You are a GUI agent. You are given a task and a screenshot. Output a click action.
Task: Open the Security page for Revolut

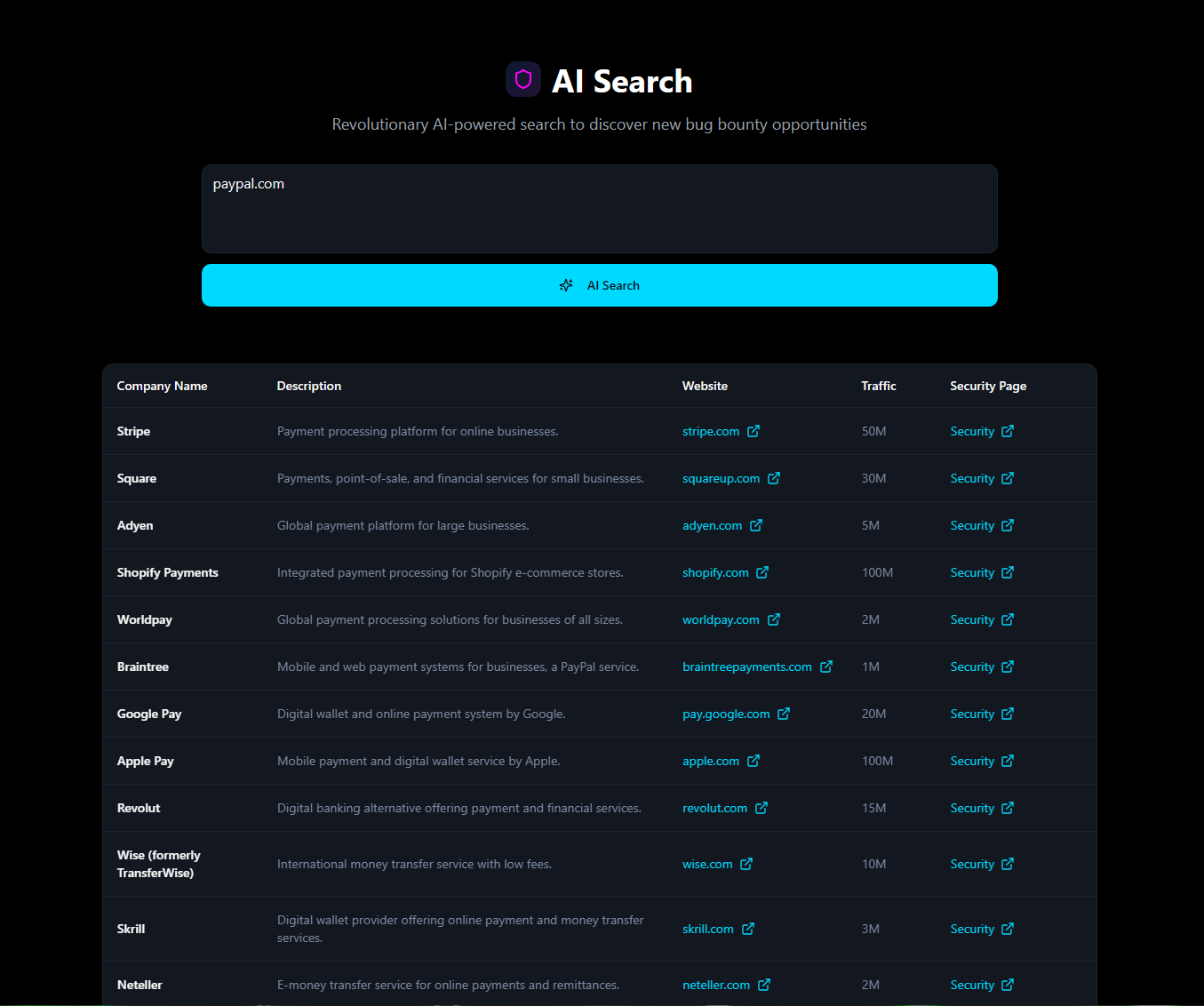(x=972, y=808)
